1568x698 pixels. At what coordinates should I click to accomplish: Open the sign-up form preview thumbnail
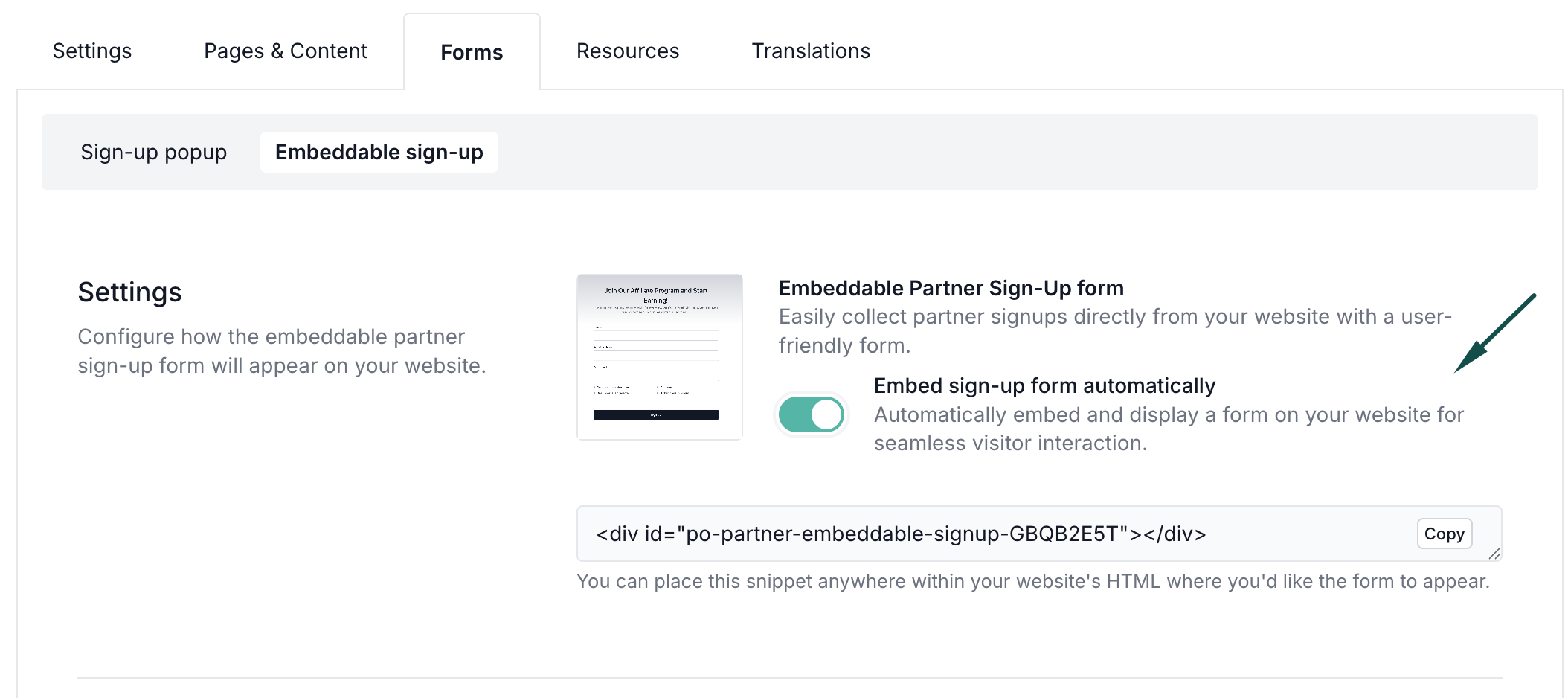(659, 356)
